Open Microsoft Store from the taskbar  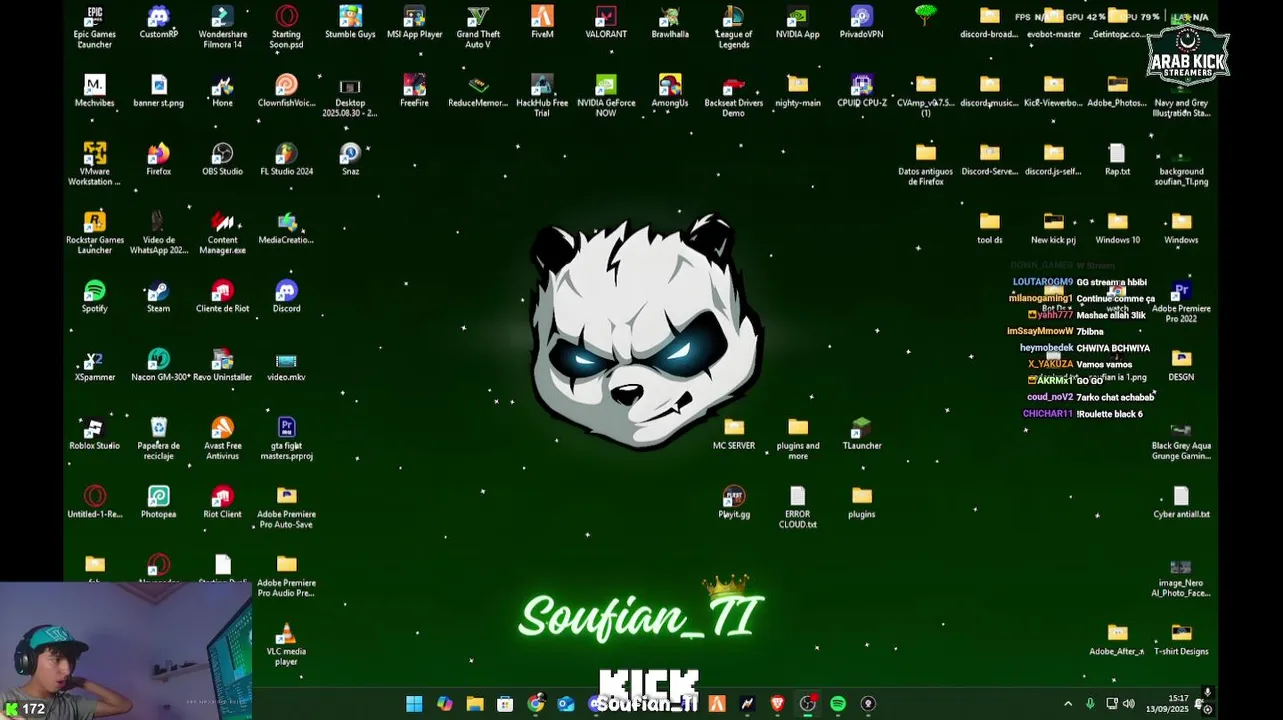coord(505,704)
